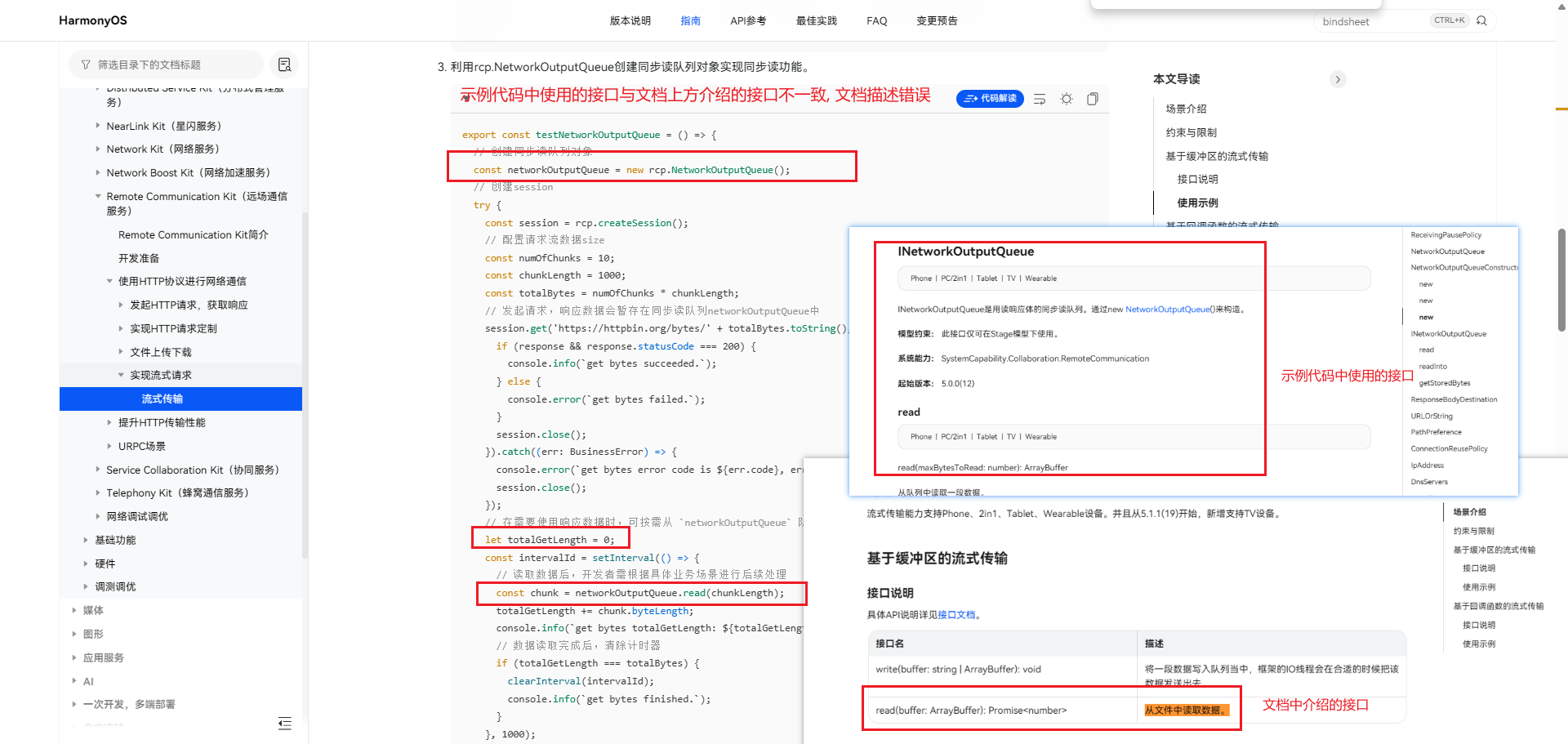Jump to bolded 使用示例 in 本文导读

pos(1198,203)
